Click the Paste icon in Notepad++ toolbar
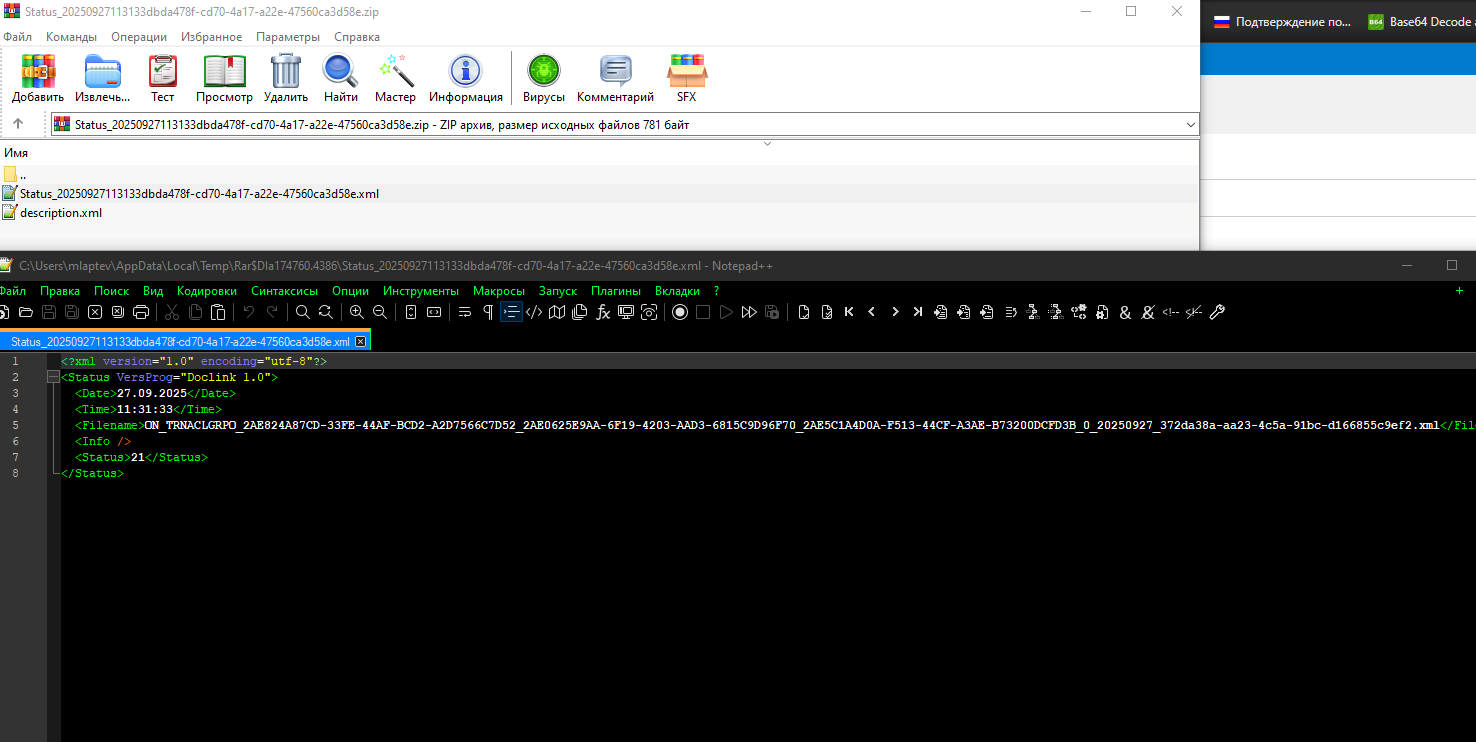Screen dimensions: 1476x742 pyautogui.click(x=218, y=312)
